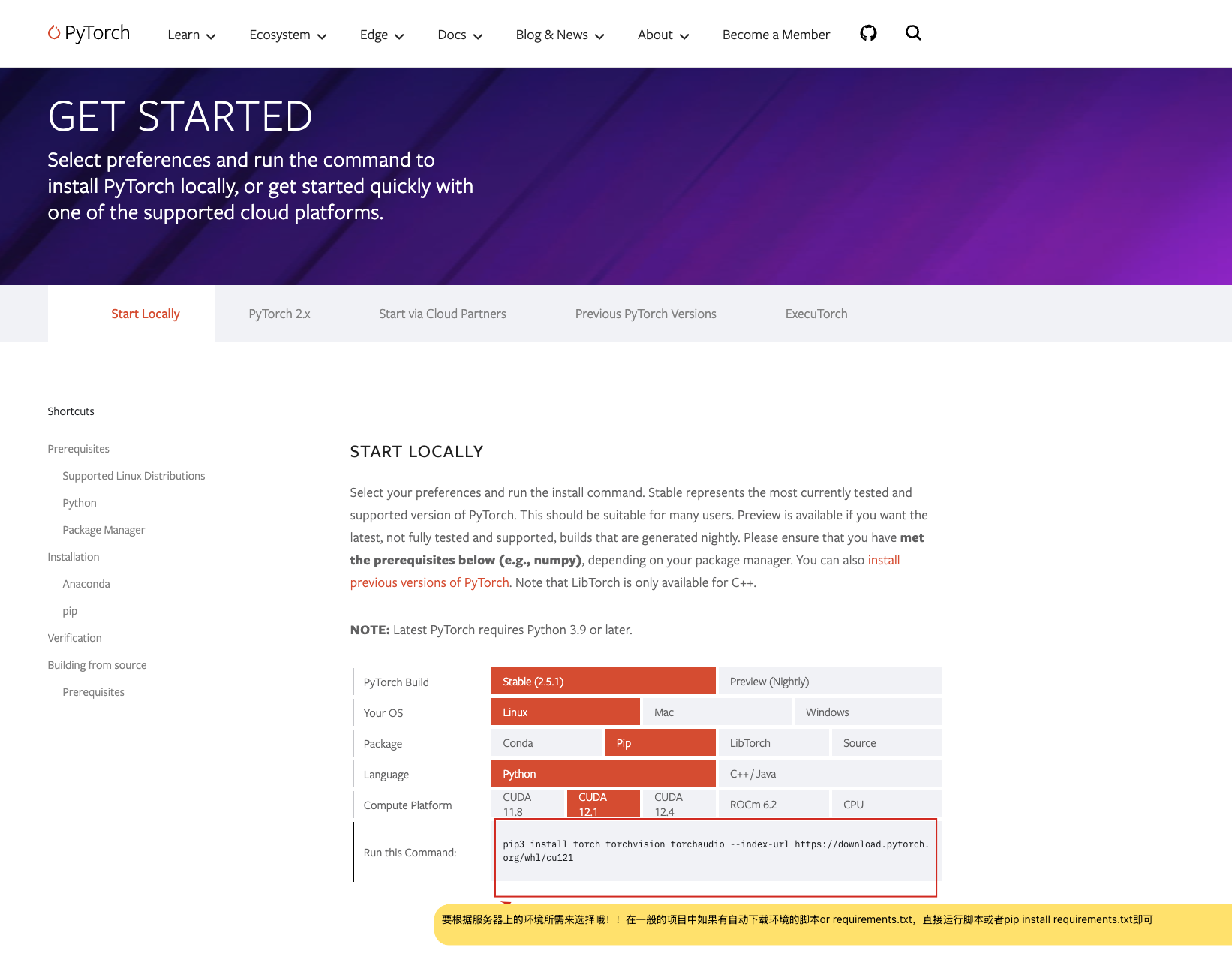Select the Conda package option
Screen dimensions: 1232x957
click(x=546, y=742)
